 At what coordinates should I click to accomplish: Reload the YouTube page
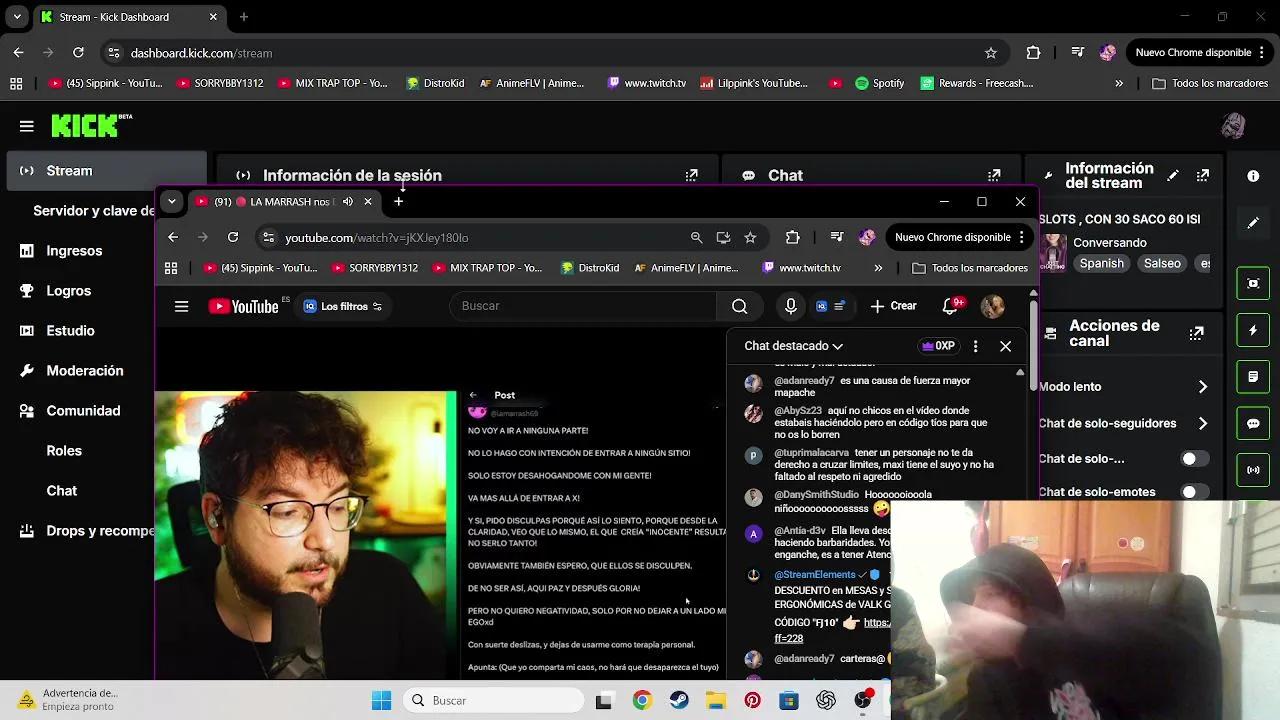tap(233, 237)
